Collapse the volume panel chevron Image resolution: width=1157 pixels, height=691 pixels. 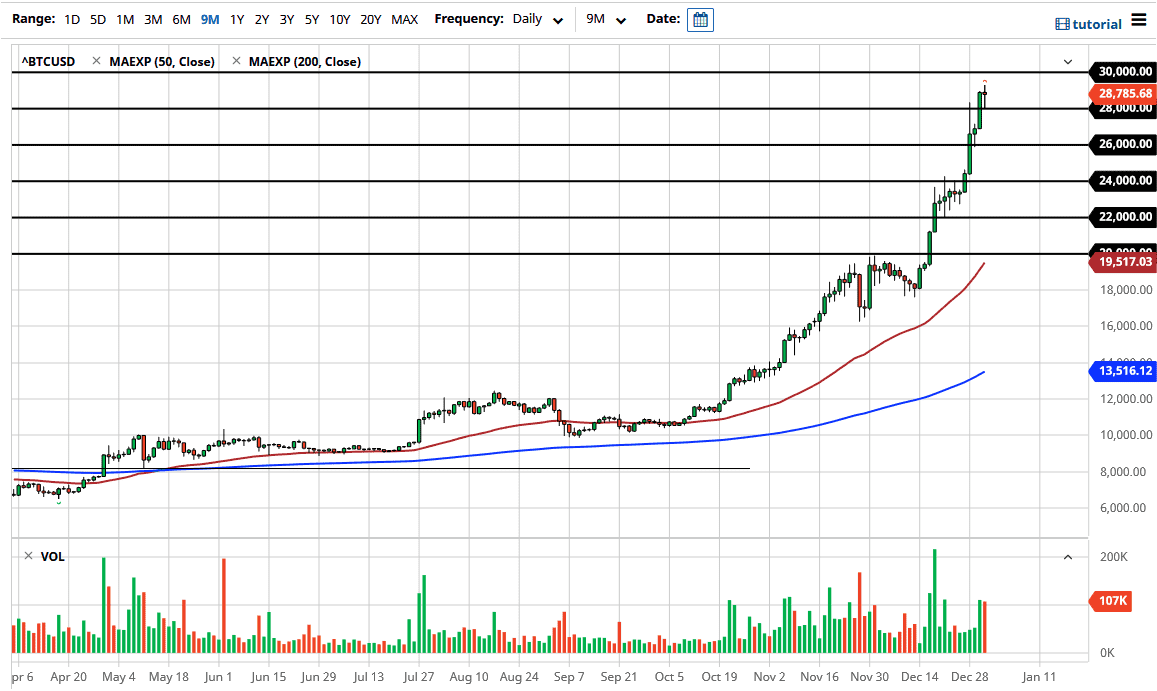coord(1068,557)
